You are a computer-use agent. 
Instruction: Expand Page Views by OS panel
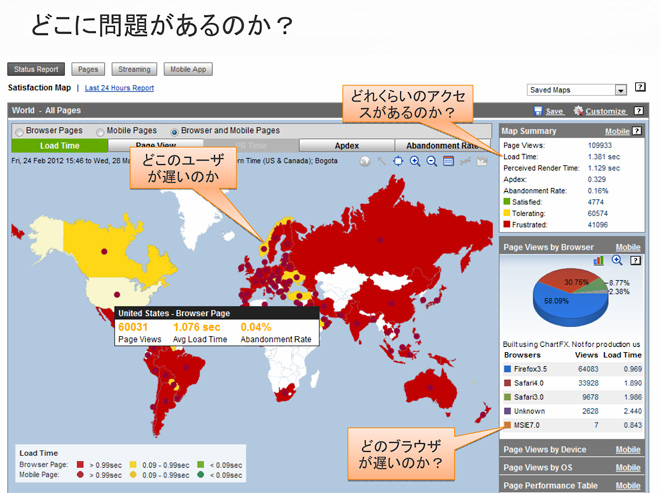(x=572, y=468)
